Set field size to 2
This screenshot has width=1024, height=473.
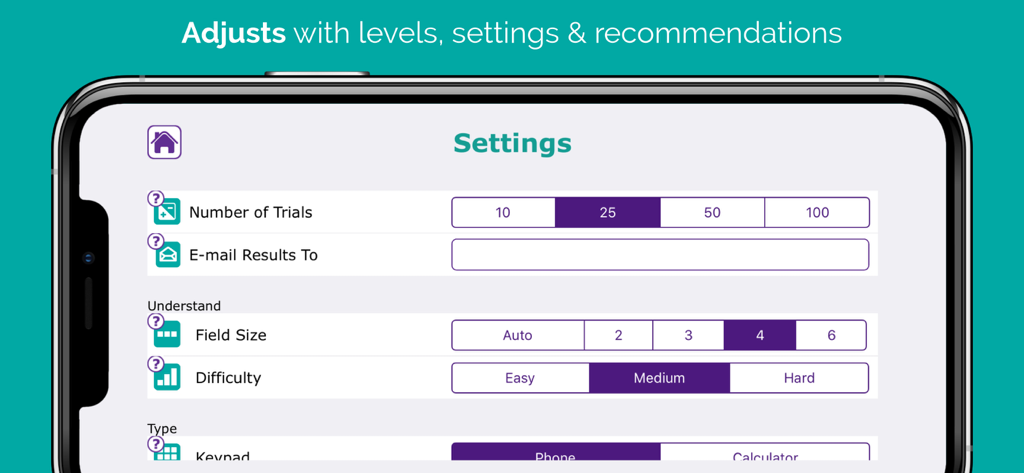[x=618, y=335]
